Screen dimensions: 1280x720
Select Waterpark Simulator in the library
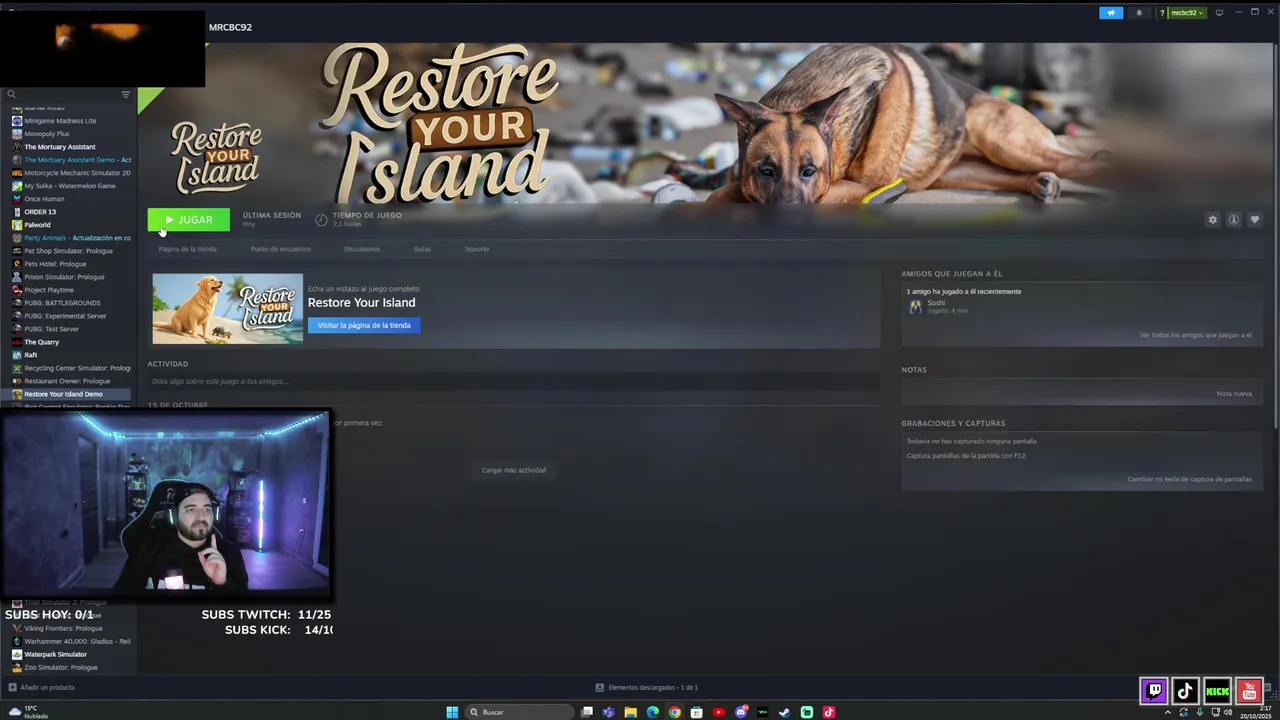click(56, 654)
